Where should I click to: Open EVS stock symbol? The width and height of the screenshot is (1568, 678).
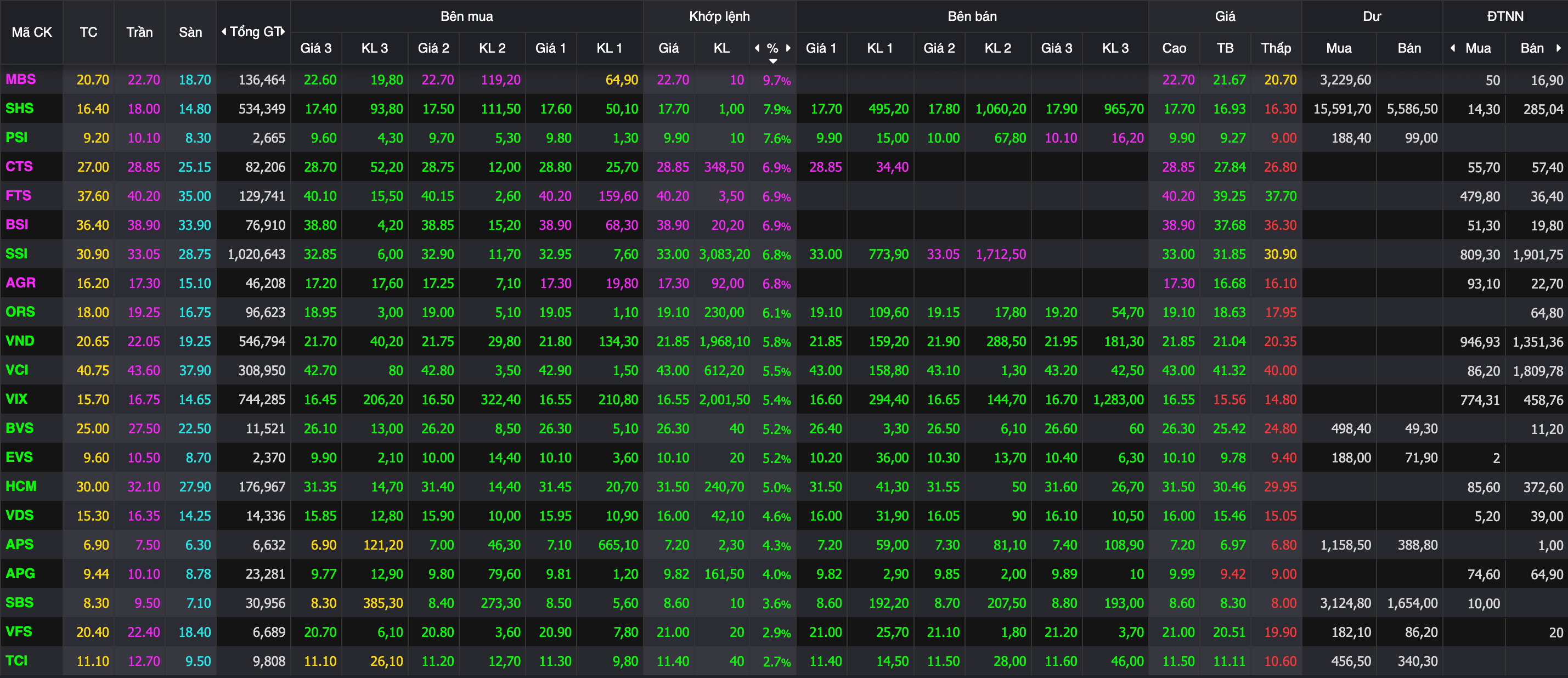[x=19, y=457]
